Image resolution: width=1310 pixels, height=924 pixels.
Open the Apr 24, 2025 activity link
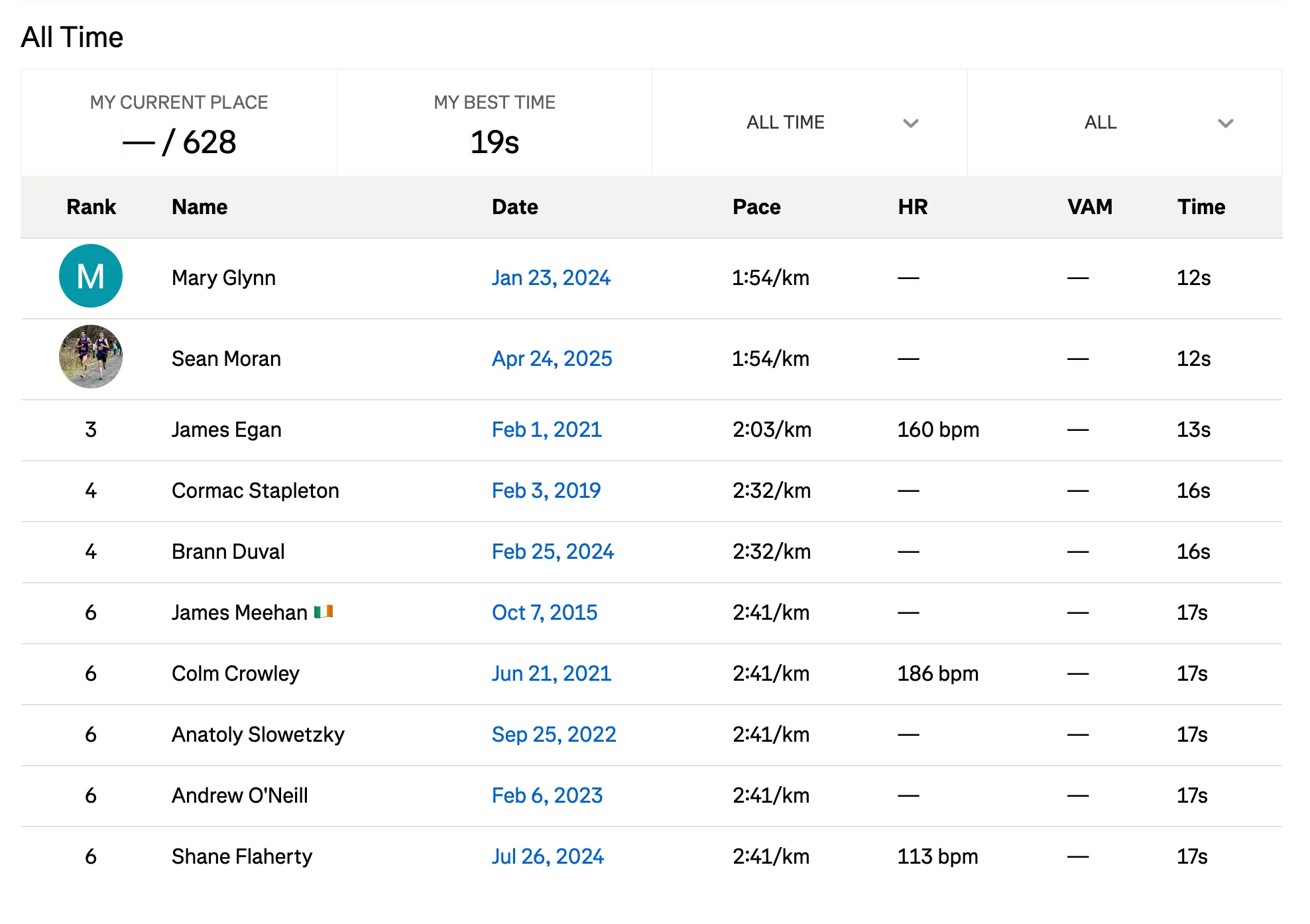point(552,359)
